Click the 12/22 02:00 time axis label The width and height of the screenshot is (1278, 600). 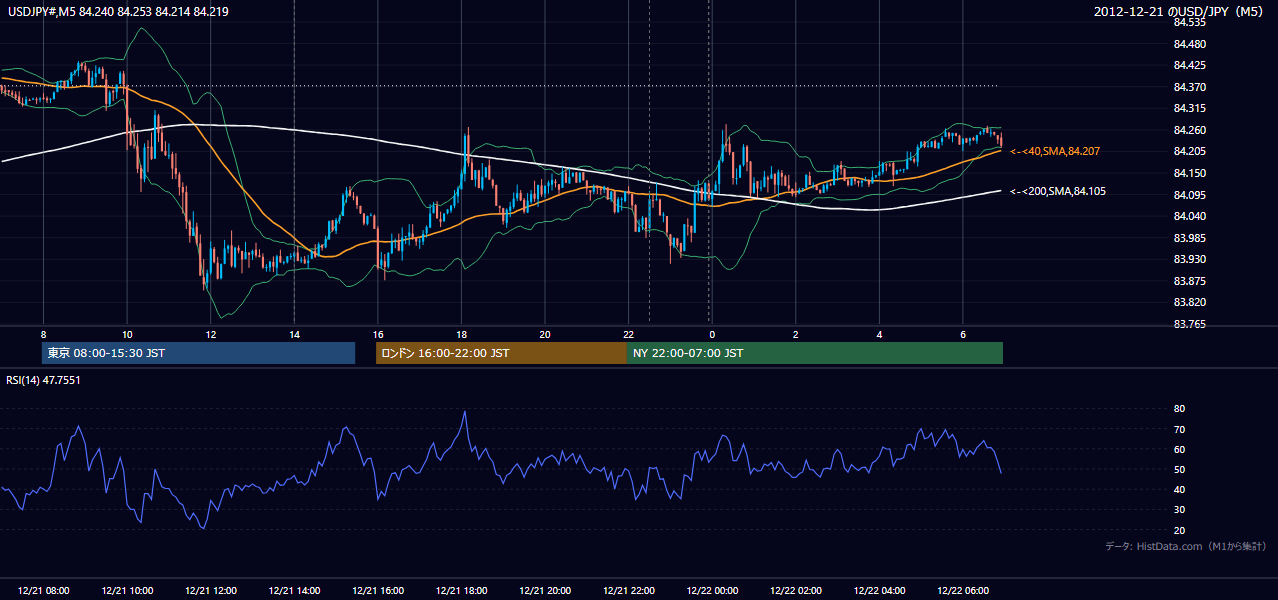point(795,591)
